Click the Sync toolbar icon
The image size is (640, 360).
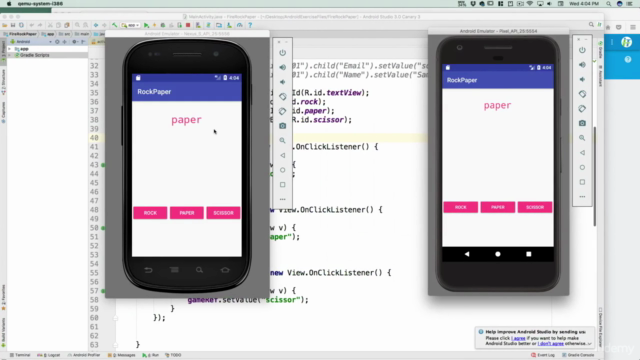click(x=21, y=25)
